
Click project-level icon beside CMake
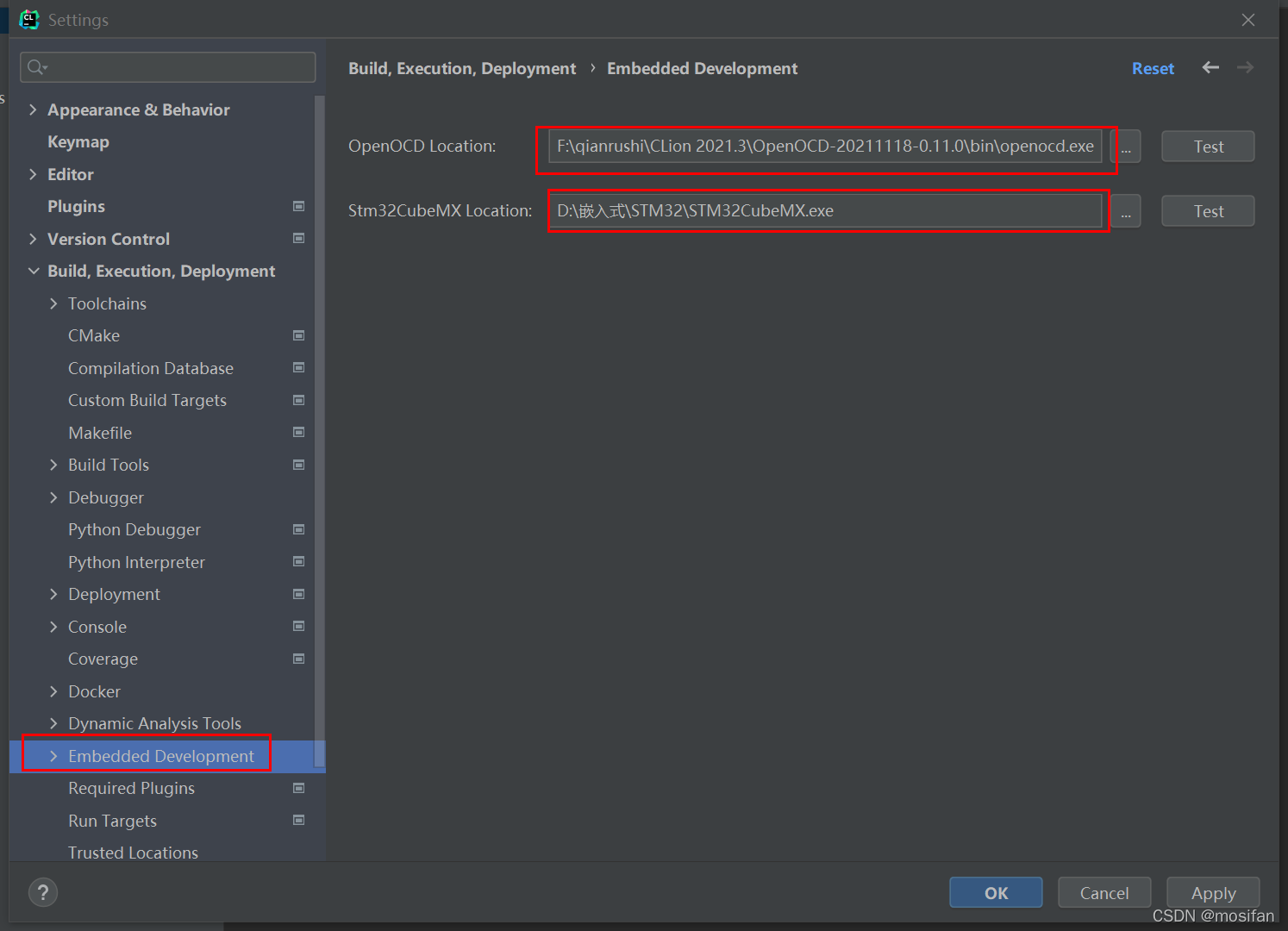click(x=299, y=335)
